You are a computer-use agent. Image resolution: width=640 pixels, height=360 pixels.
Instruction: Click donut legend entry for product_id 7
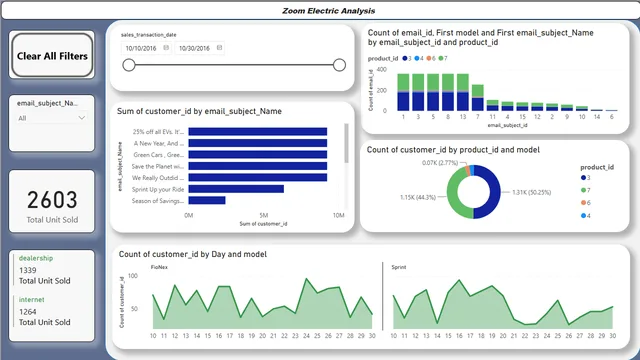pyautogui.click(x=586, y=190)
